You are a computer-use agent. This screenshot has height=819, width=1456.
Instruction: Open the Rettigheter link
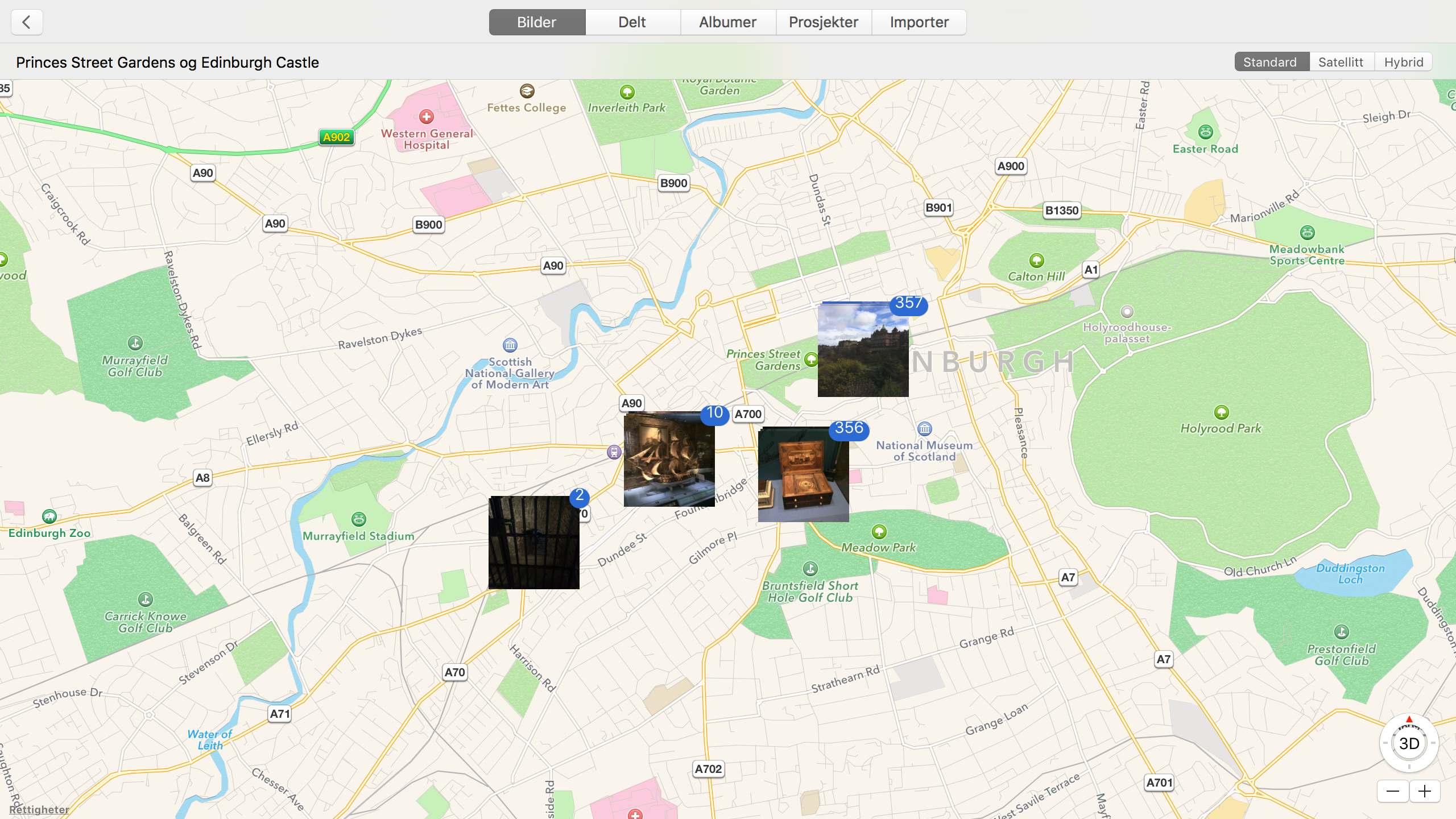point(39,809)
